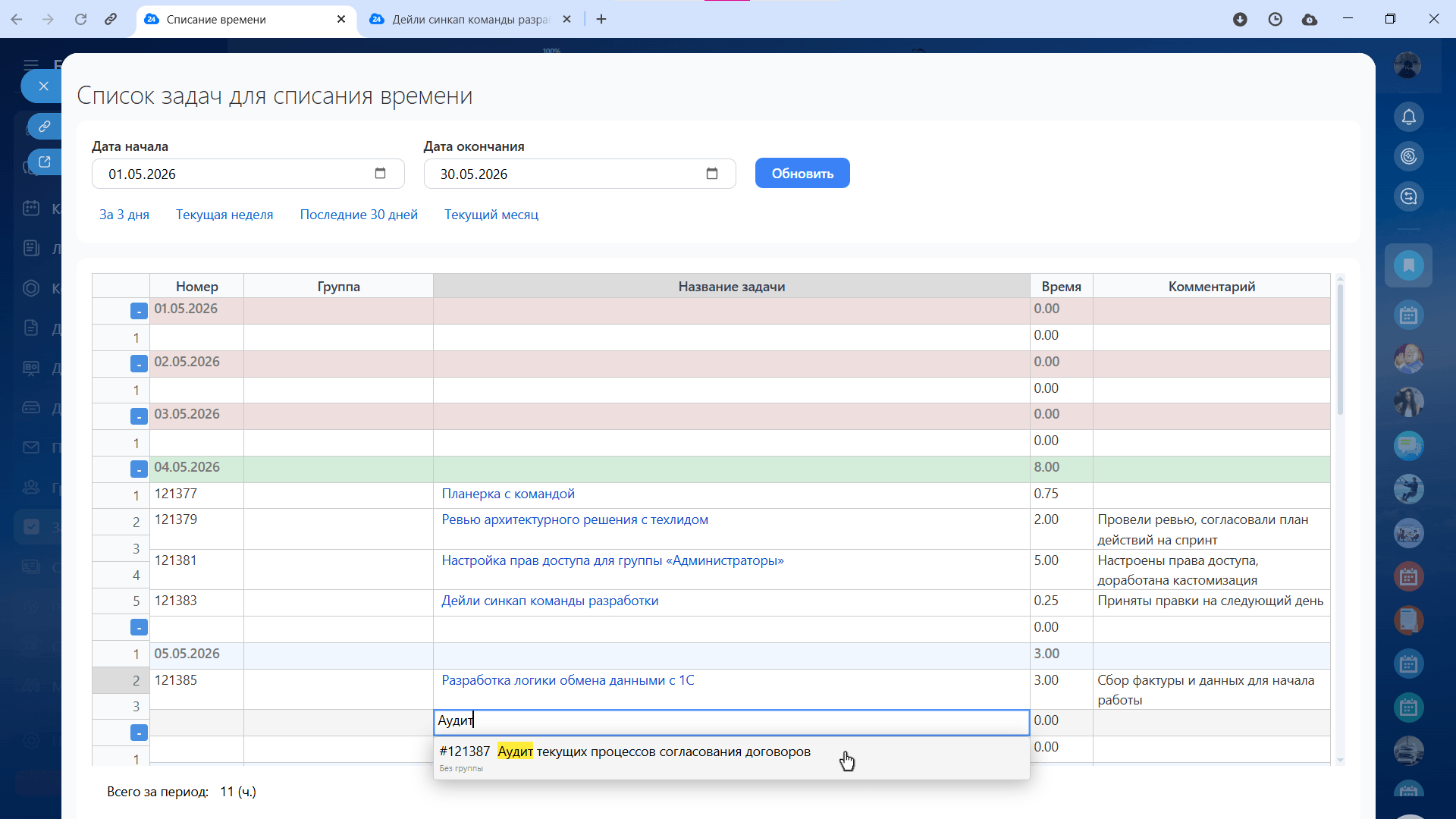Click the notifications bell icon
This screenshot has width=1456, height=819.
click(x=1408, y=118)
